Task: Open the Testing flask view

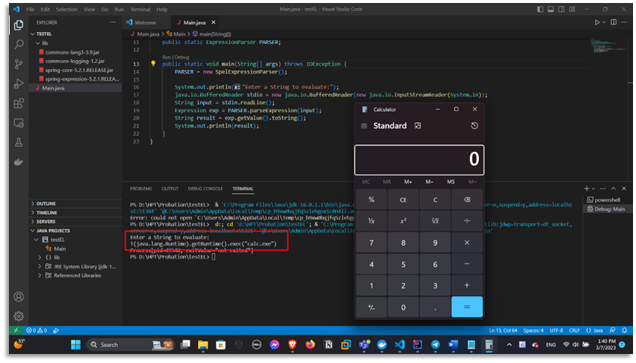Action: point(19,142)
